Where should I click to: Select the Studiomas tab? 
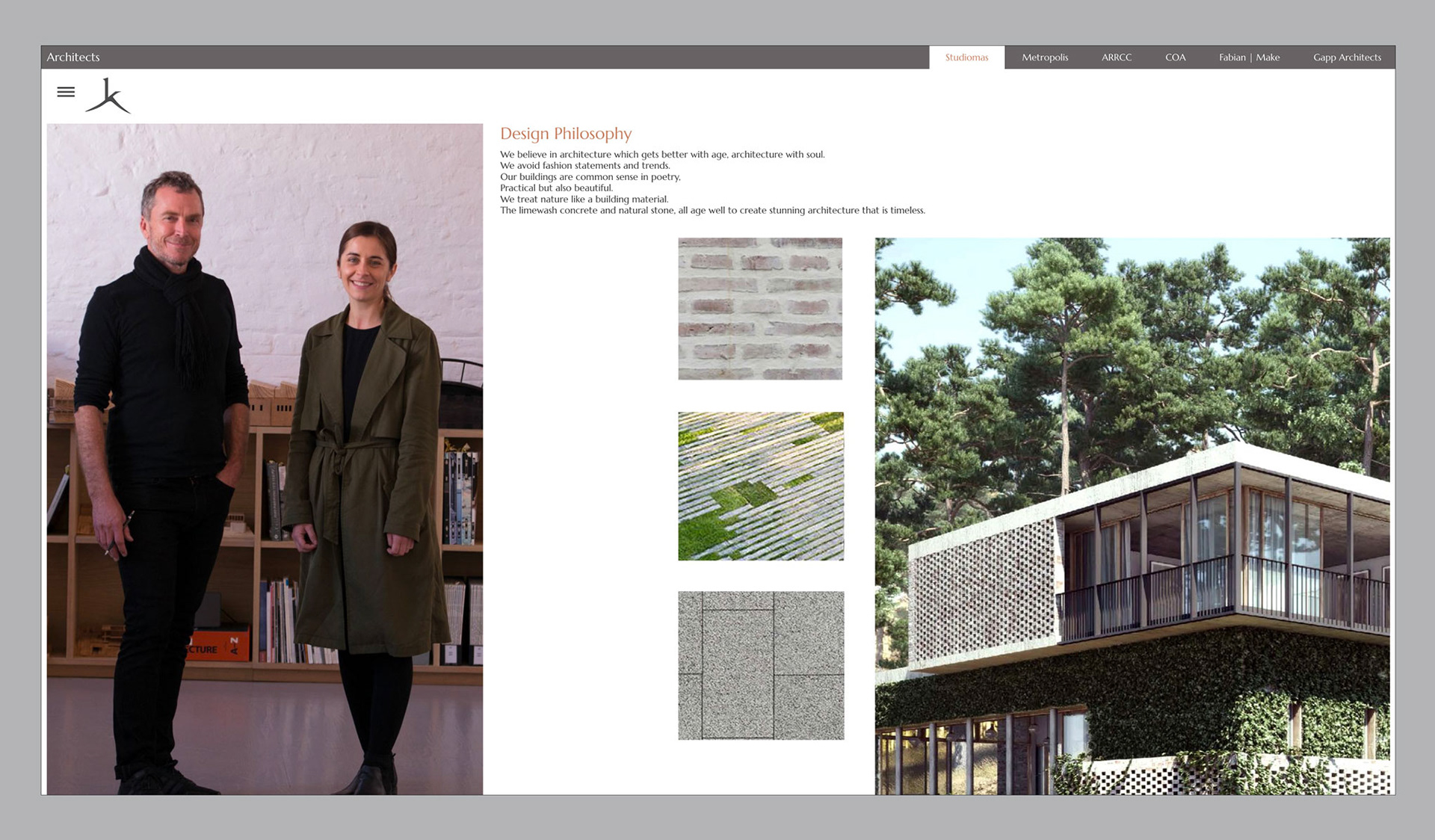pyautogui.click(x=966, y=58)
